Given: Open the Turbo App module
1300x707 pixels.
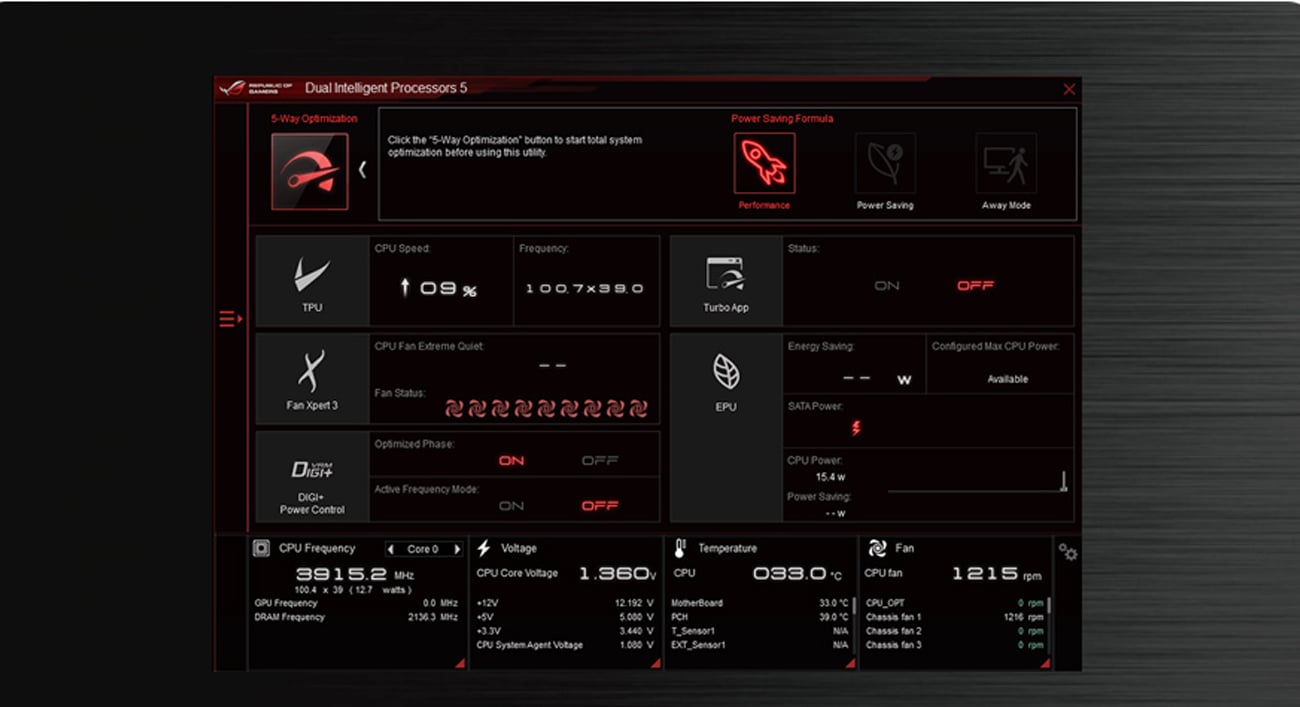Looking at the screenshot, I should tap(725, 281).
